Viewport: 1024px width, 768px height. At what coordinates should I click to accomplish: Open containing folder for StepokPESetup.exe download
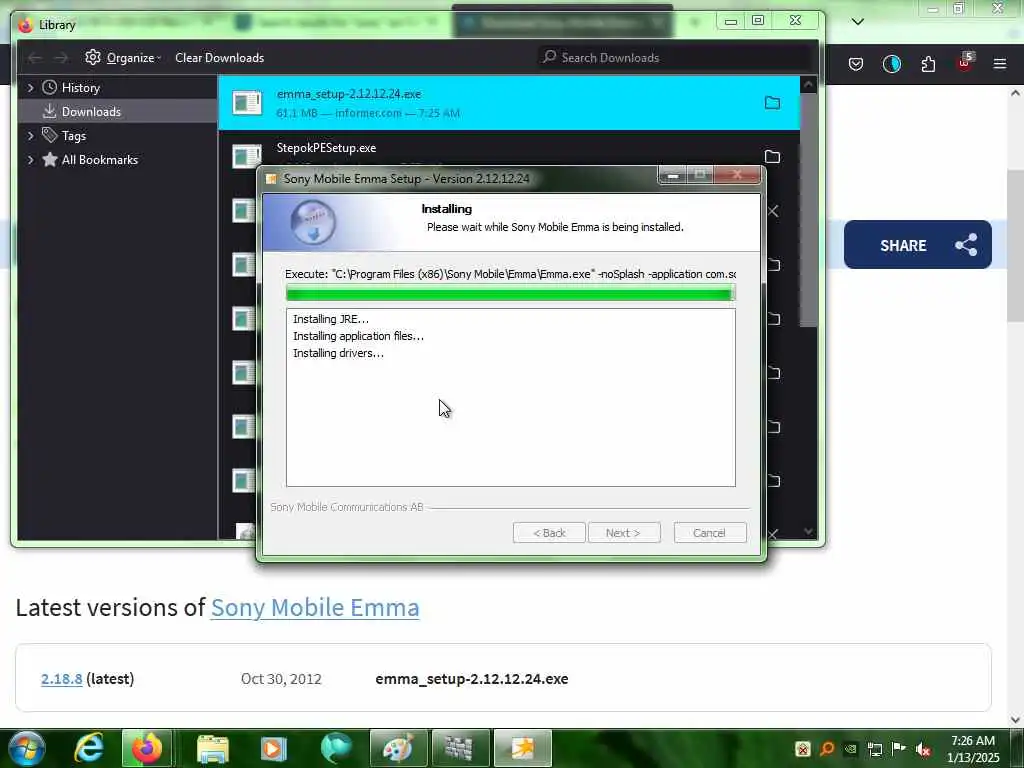point(772,157)
